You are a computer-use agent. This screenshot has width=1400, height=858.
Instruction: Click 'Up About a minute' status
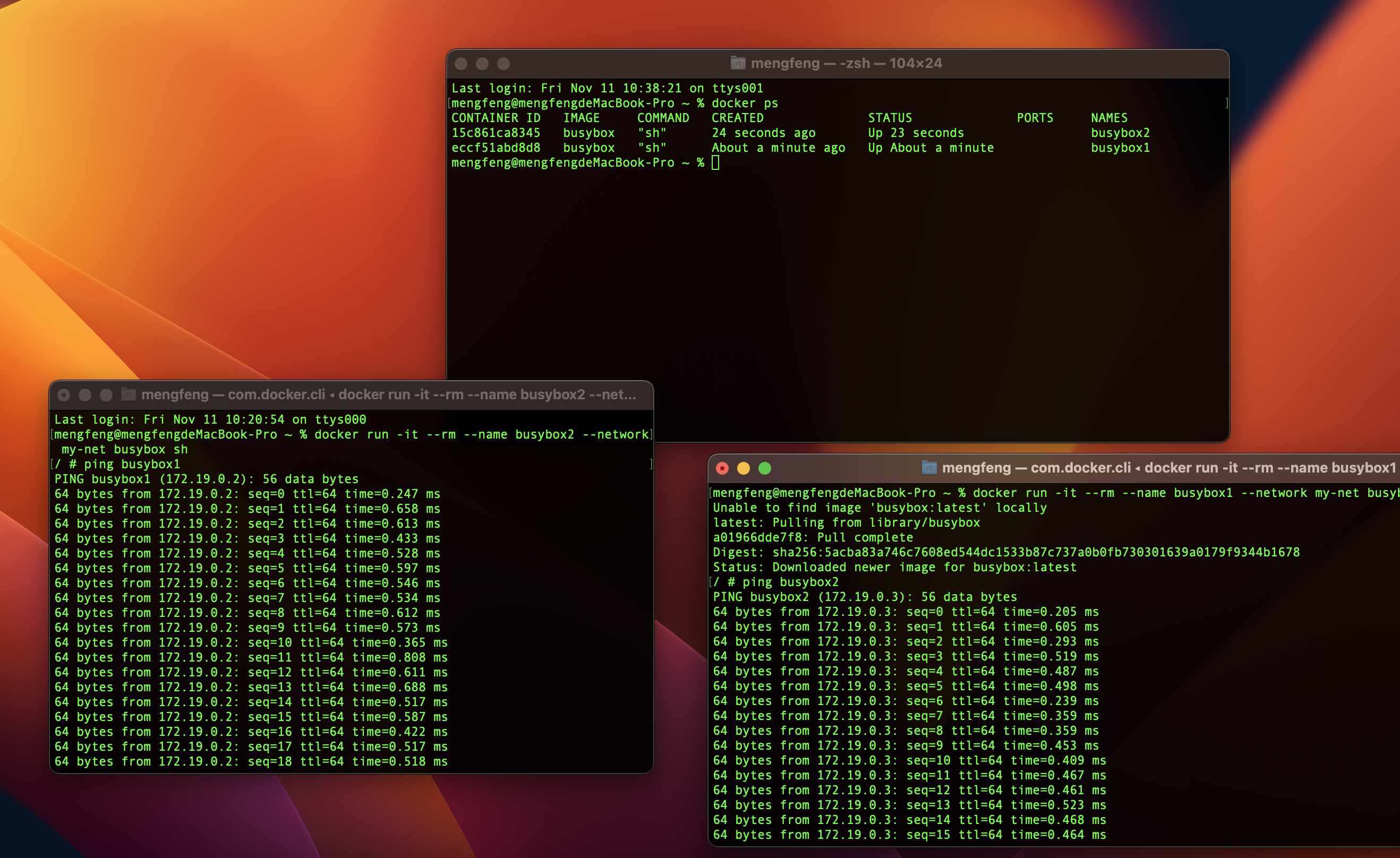[x=931, y=147]
